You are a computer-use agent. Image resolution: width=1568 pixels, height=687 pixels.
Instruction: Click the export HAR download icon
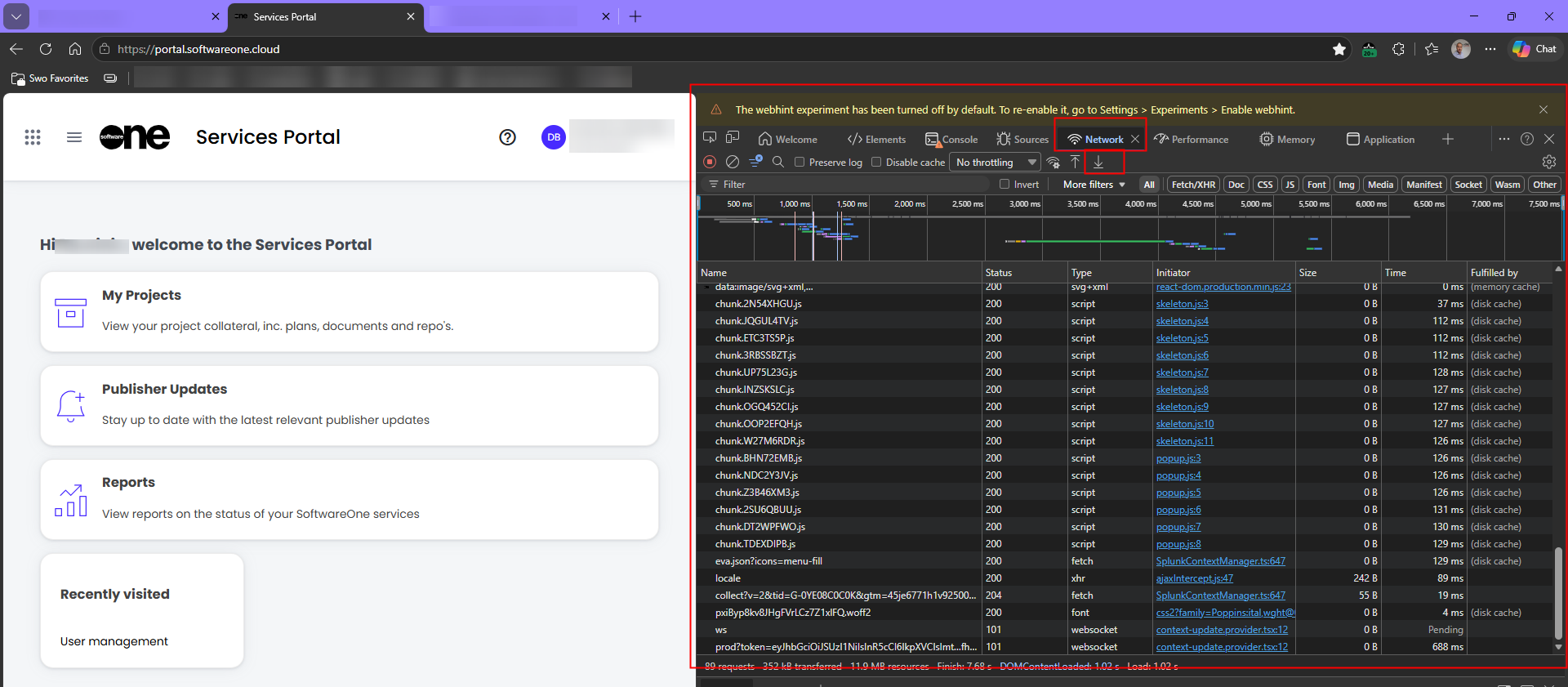point(1098,162)
